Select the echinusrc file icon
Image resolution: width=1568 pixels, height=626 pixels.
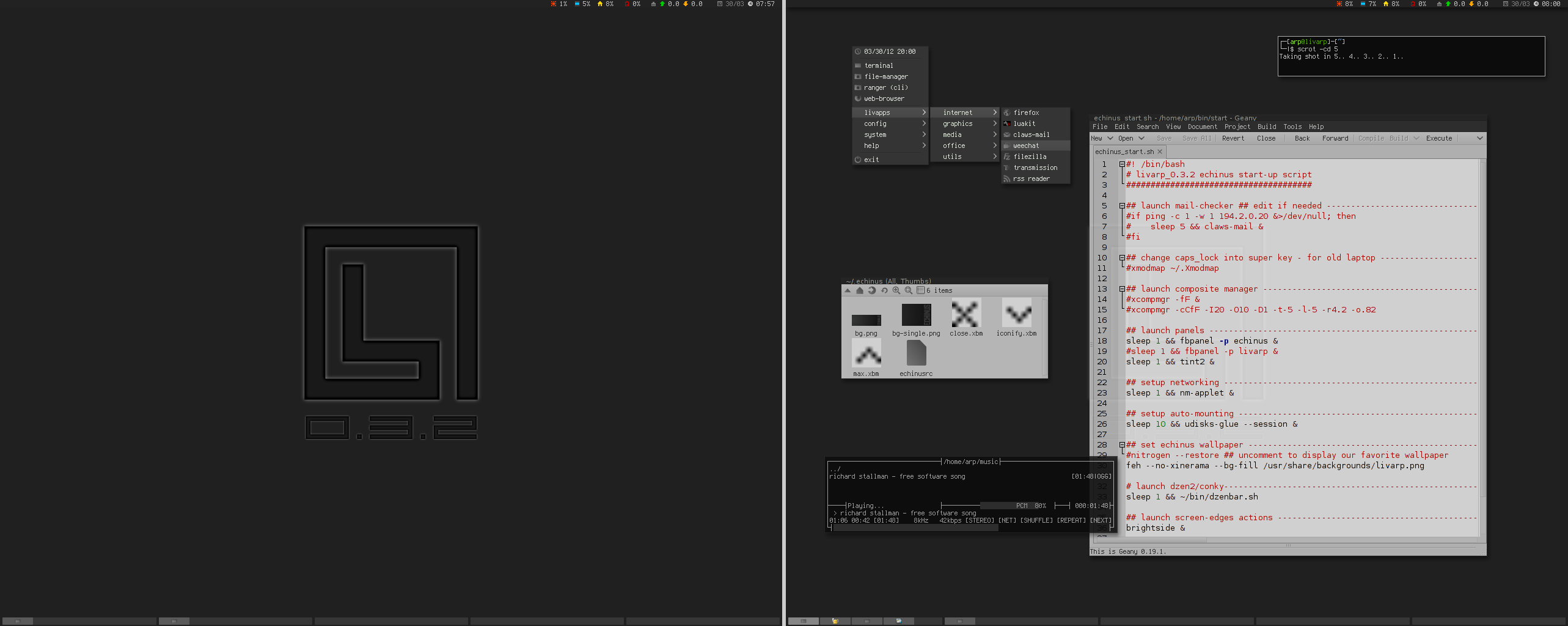click(916, 353)
